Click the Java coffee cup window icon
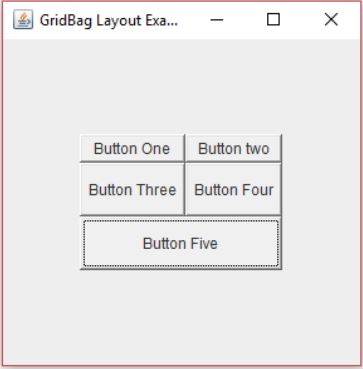The image size is (363, 369). (x=23, y=20)
